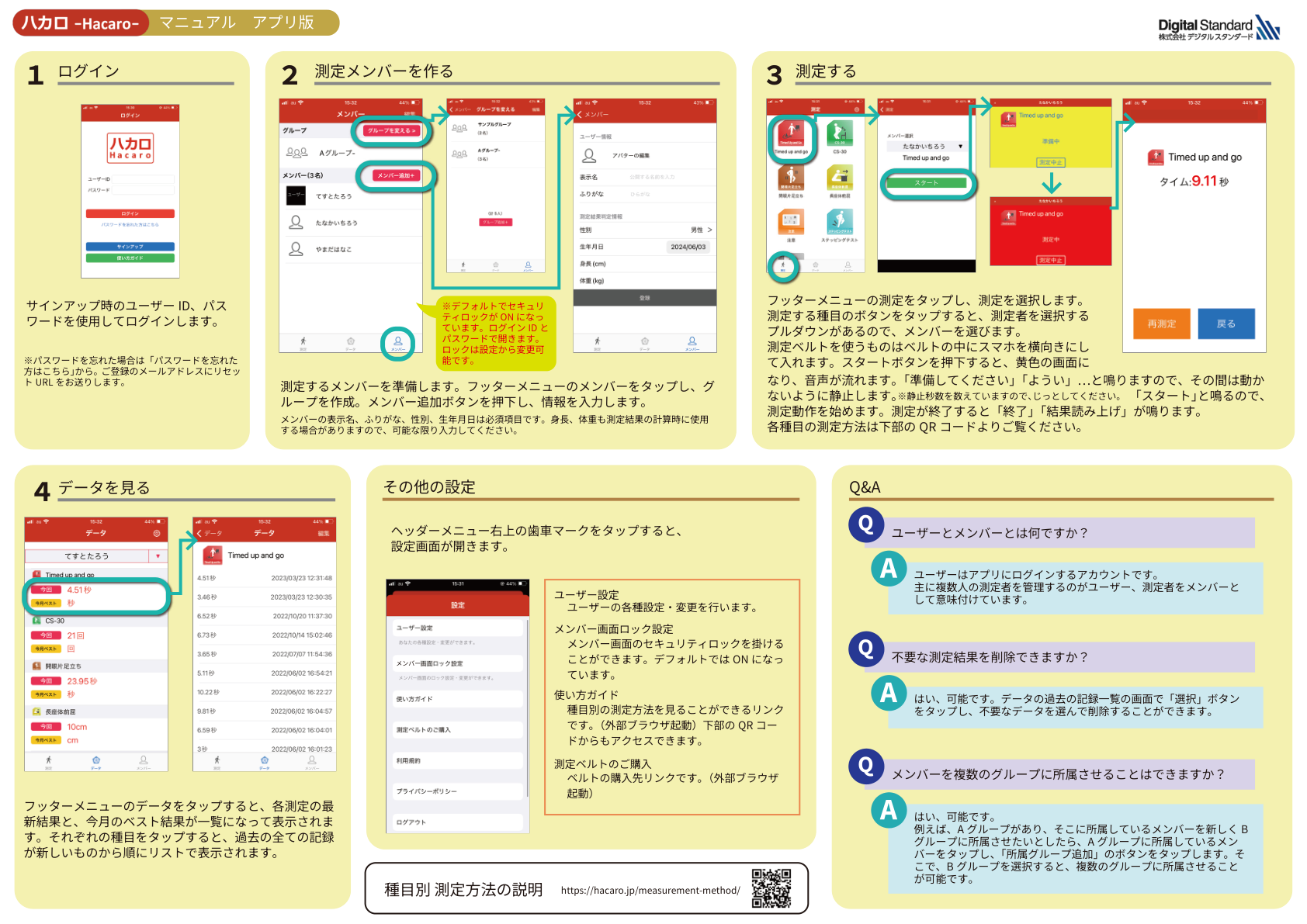Tap 編集 on the data history header
Viewport: 1307px width, 924px height.
pyautogui.click(x=324, y=534)
